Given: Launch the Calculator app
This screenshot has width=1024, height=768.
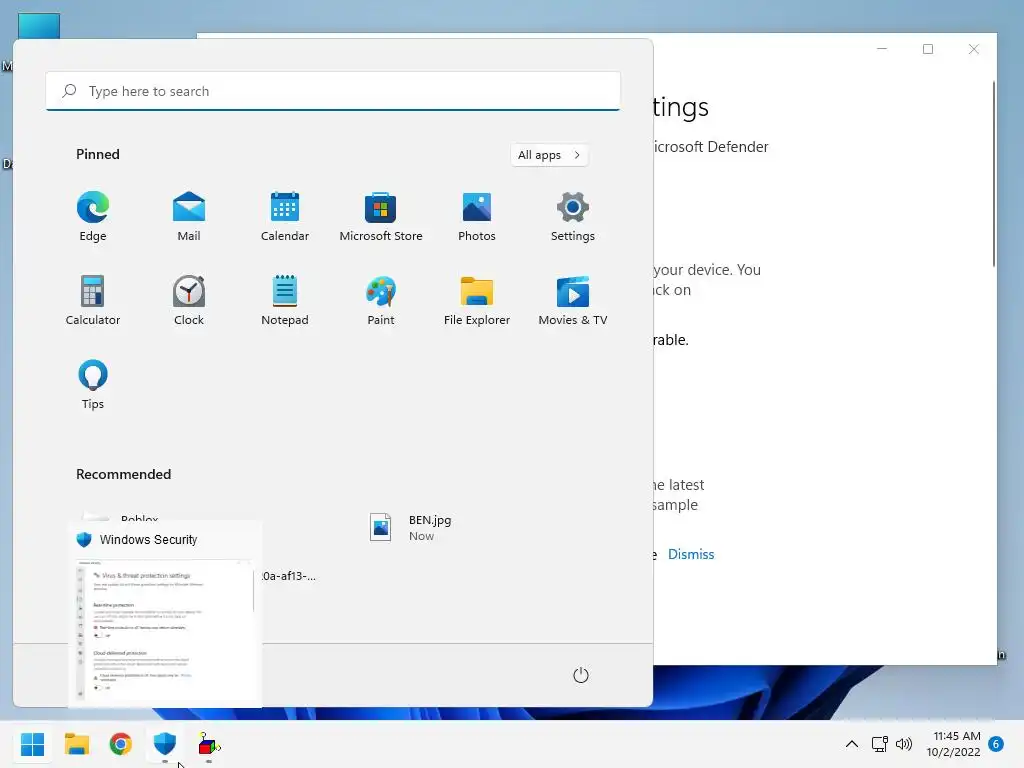Looking at the screenshot, I should pyautogui.click(x=93, y=300).
